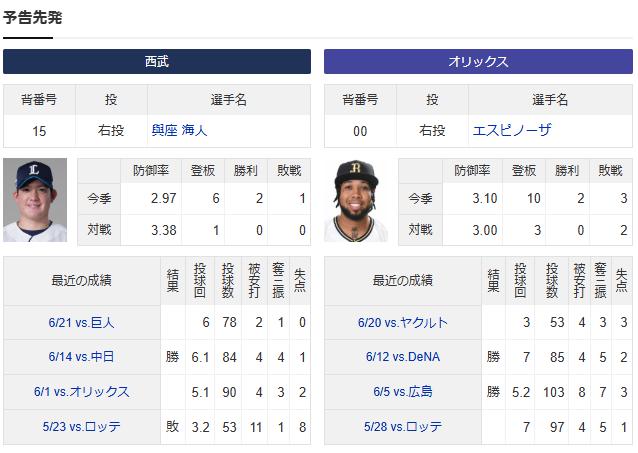Click the 予告先発 section heading
Image resolution: width=638 pixels, height=453 pixels.
click(x=33, y=18)
